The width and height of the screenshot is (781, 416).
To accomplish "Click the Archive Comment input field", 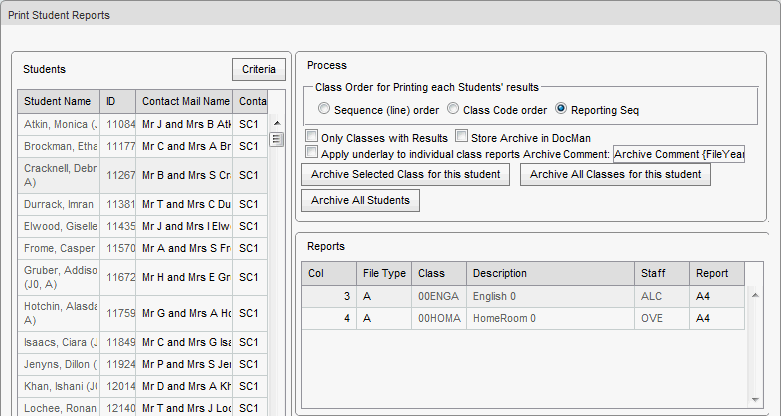I will tap(679, 154).
